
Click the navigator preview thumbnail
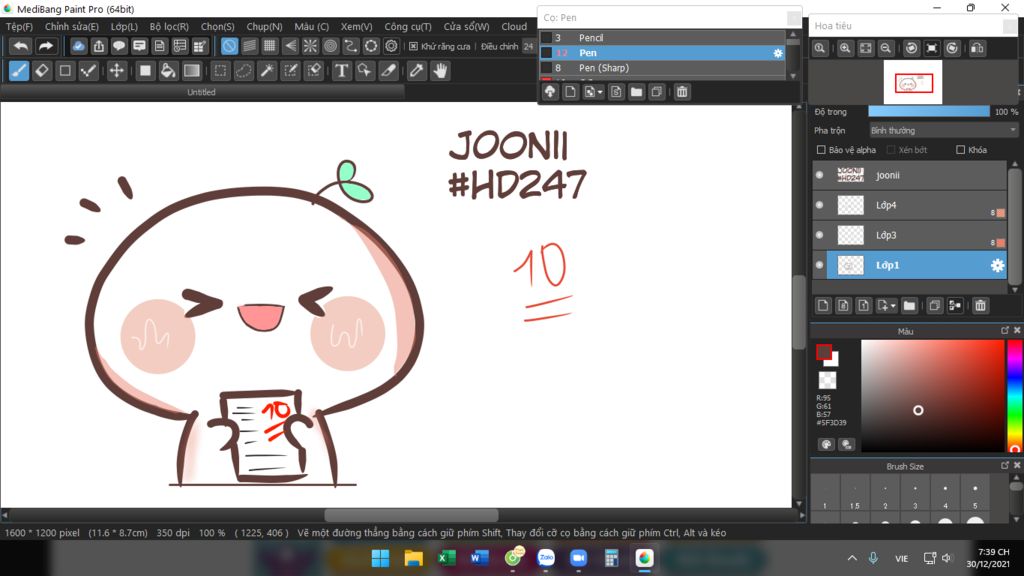click(913, 82)
